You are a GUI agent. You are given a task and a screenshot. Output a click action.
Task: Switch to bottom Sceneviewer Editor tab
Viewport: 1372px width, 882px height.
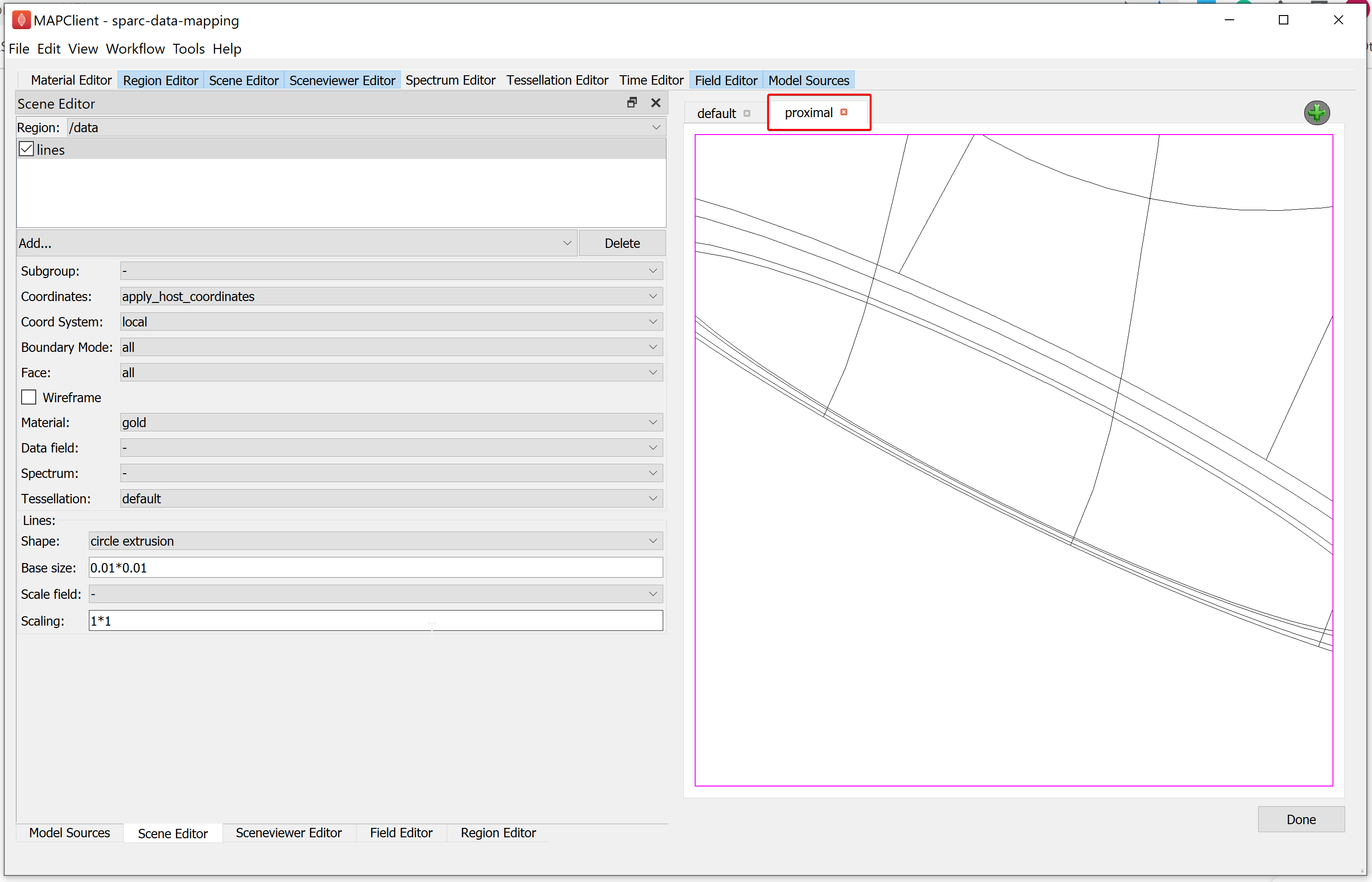(x=289, y=833)
